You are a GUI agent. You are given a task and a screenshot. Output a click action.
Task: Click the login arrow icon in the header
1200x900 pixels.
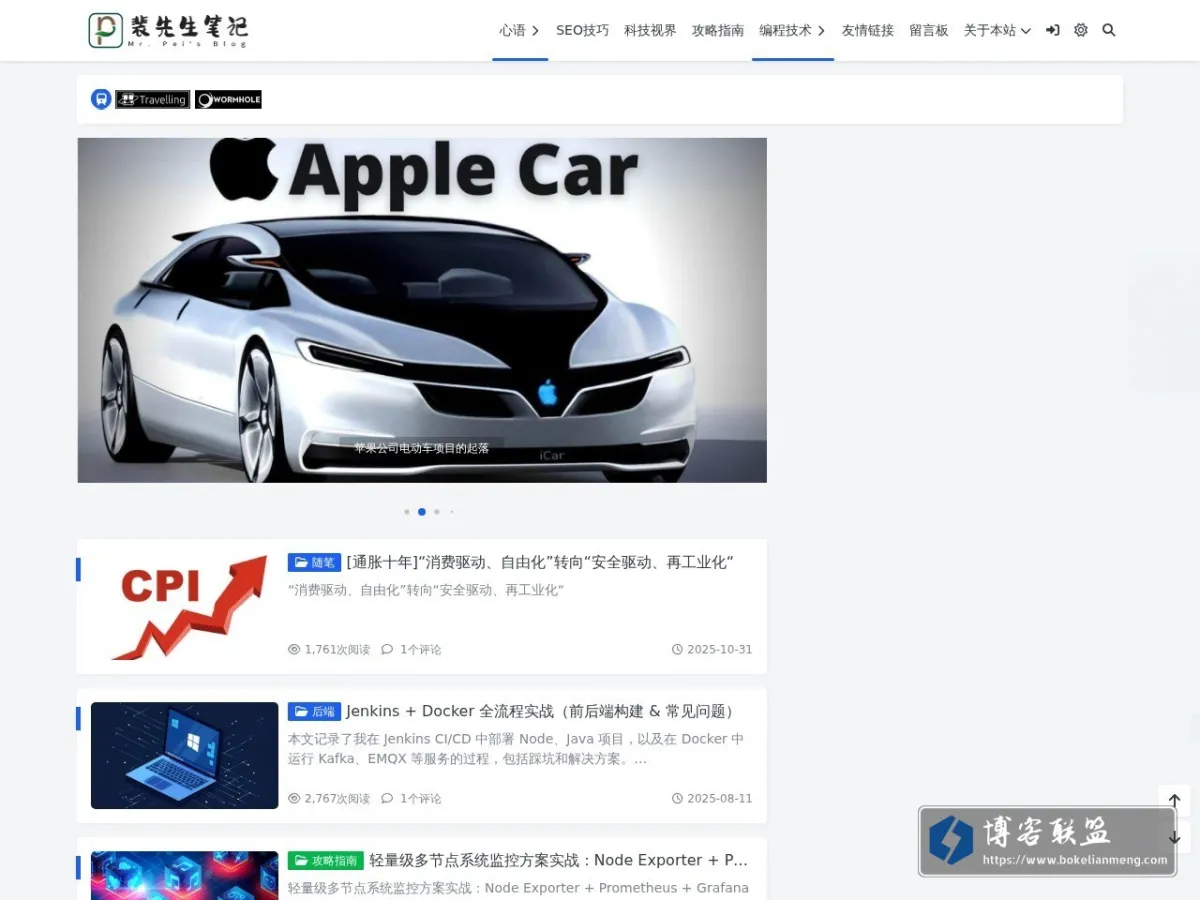(1053, 30)
